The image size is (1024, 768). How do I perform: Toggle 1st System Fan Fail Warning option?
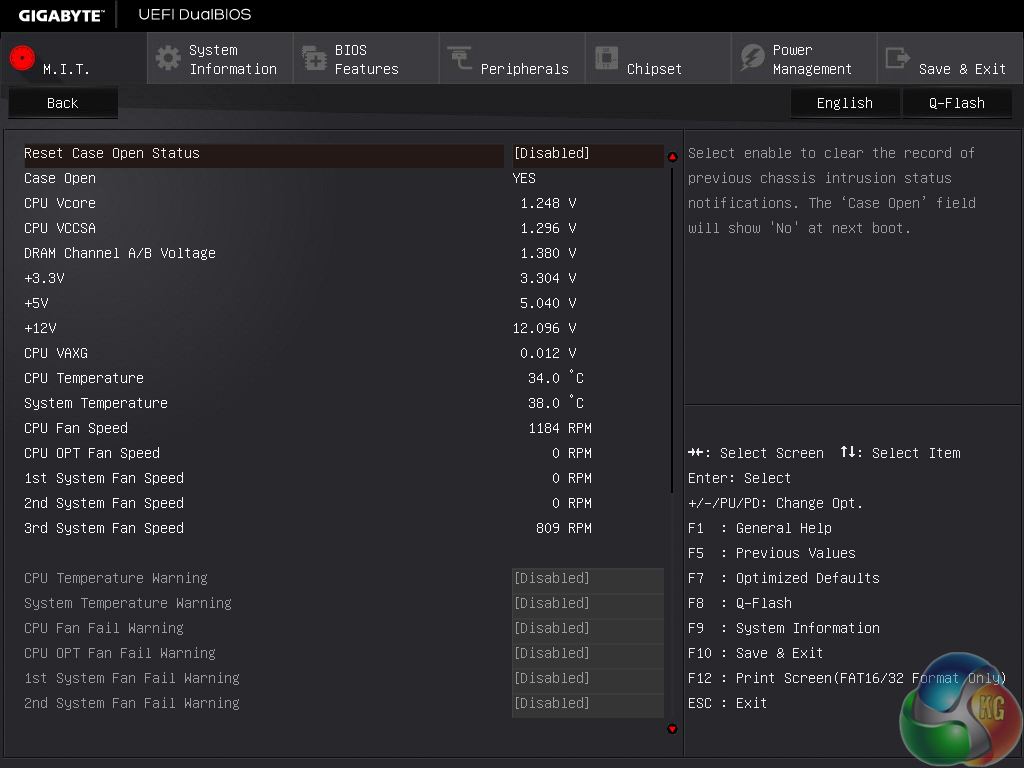click(586, 679)
